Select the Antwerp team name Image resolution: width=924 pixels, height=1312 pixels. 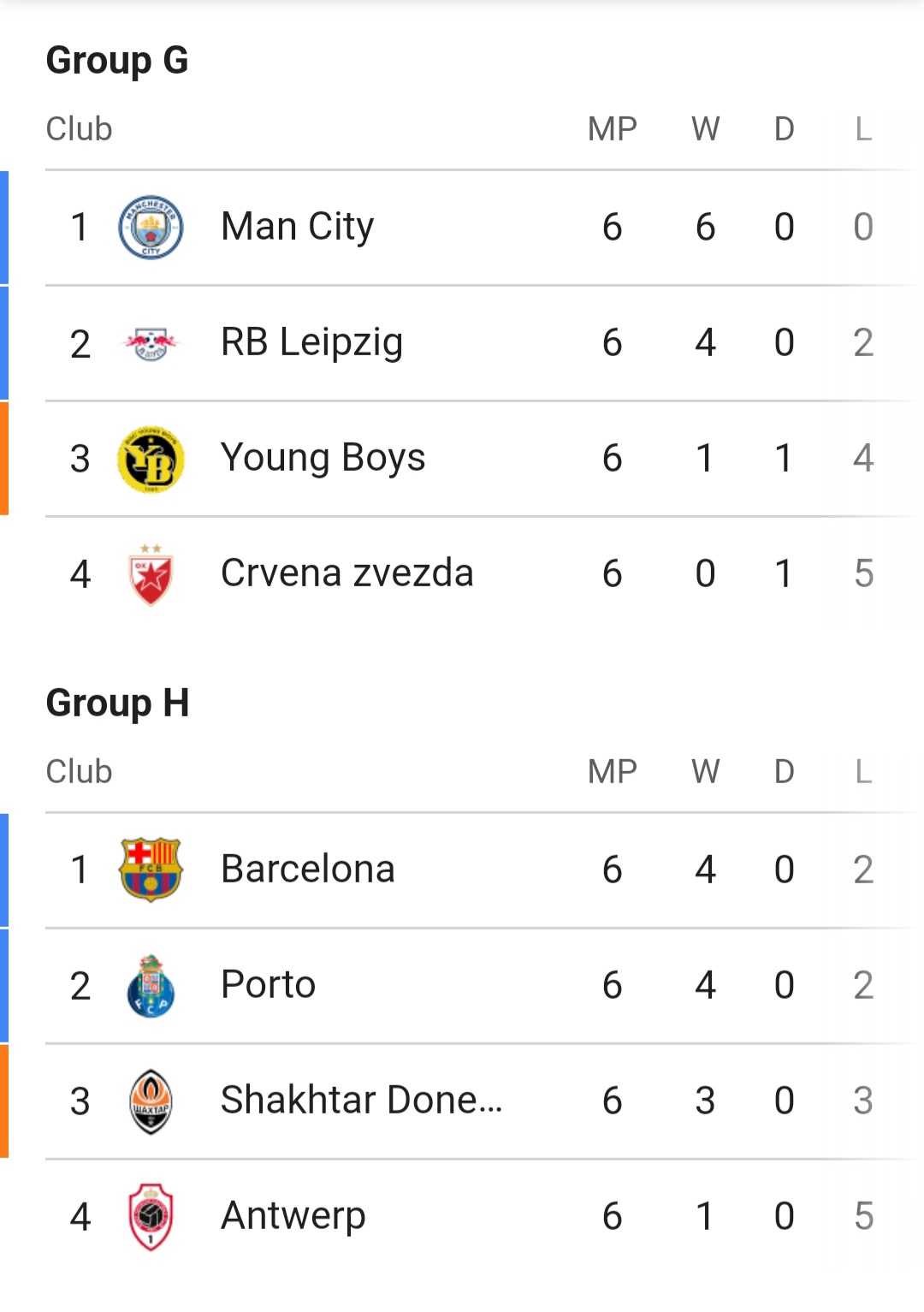coord(293,1216)
